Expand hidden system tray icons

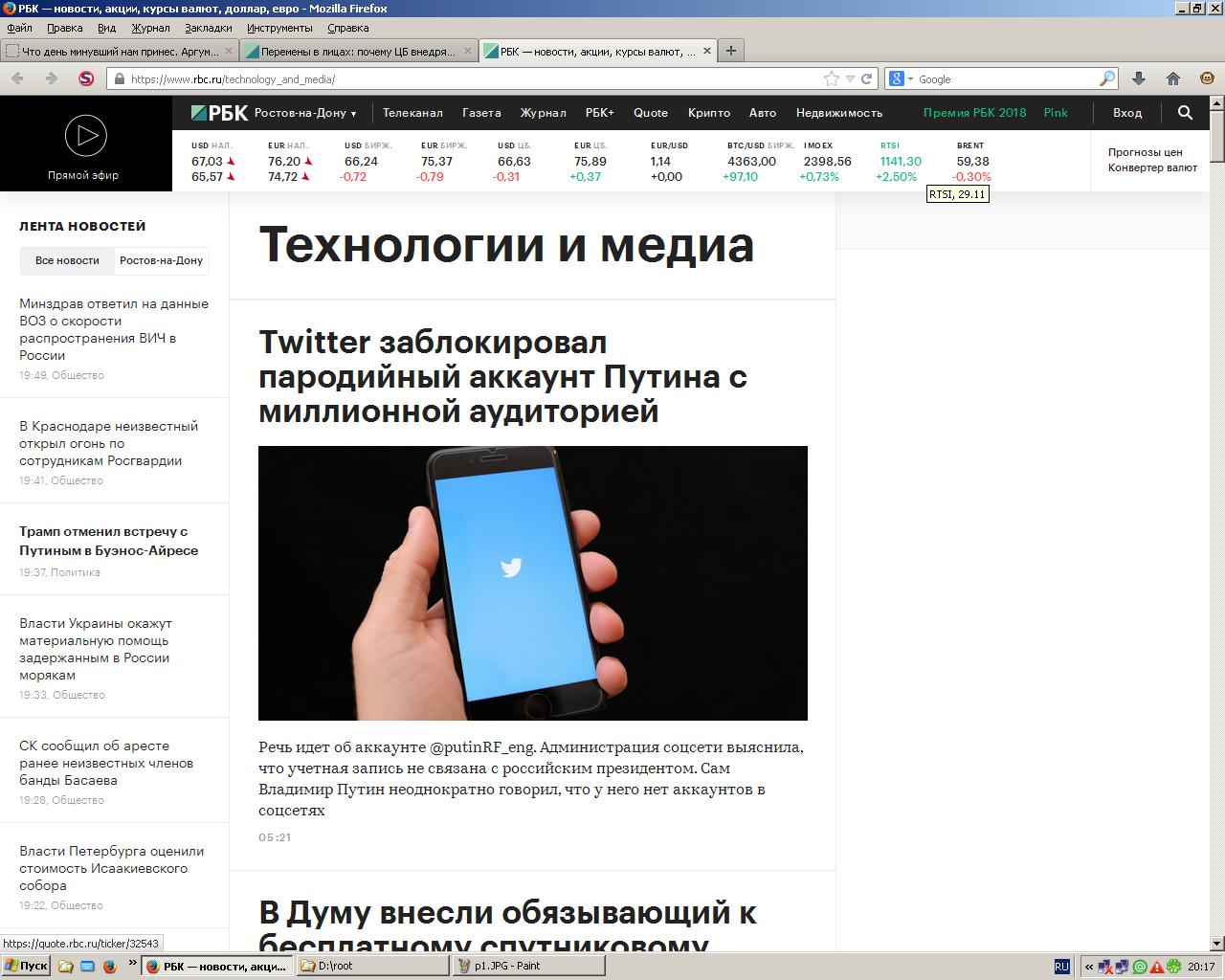pos(1088,967)
